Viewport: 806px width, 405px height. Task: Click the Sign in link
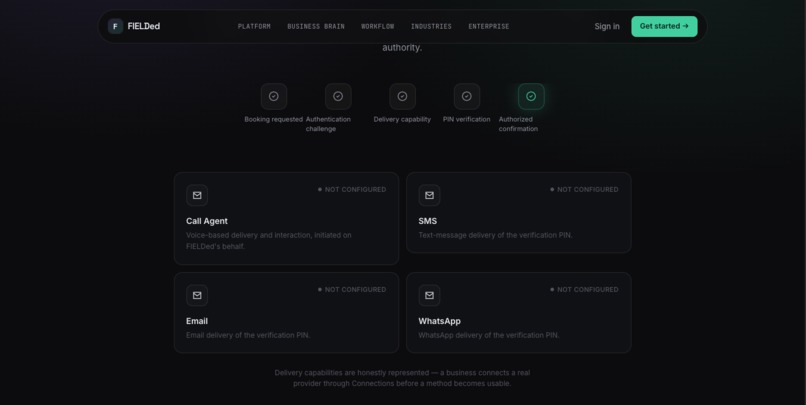(x=607, y=26)
